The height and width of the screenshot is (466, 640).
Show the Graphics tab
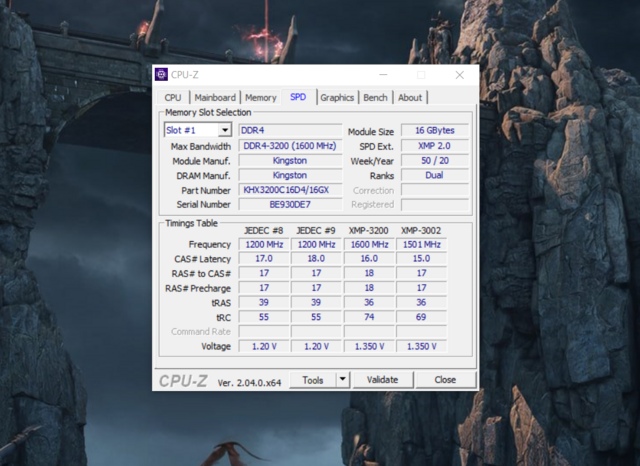337,97
